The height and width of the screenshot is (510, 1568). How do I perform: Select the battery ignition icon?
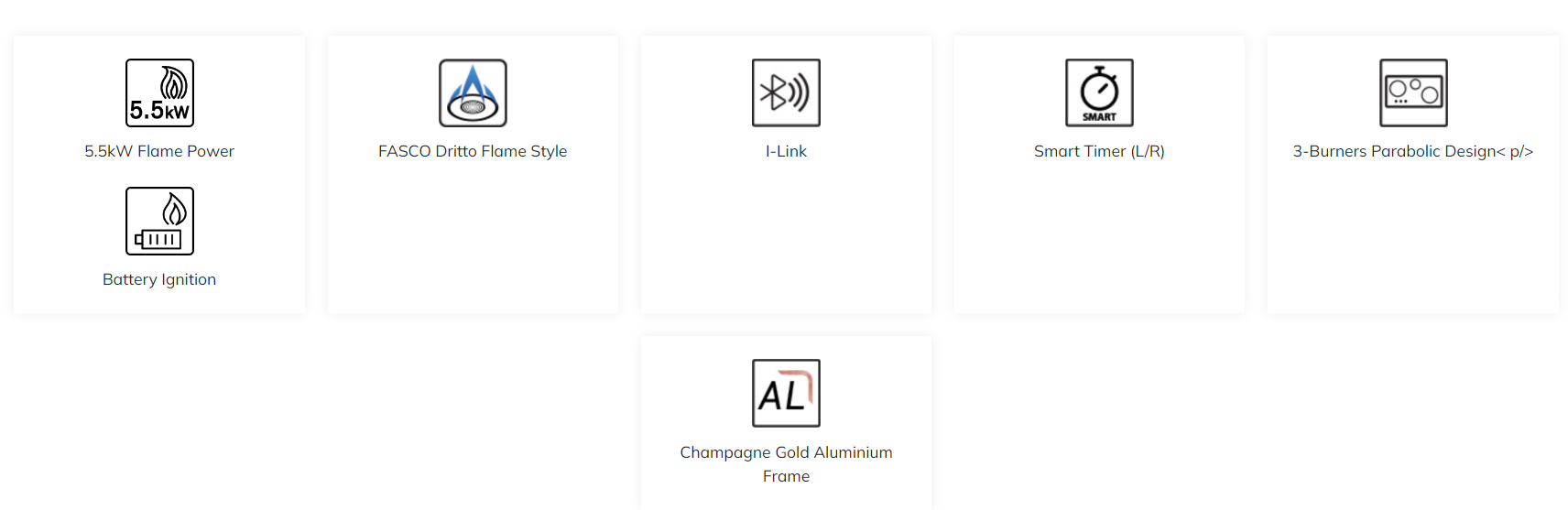[159, 221]
